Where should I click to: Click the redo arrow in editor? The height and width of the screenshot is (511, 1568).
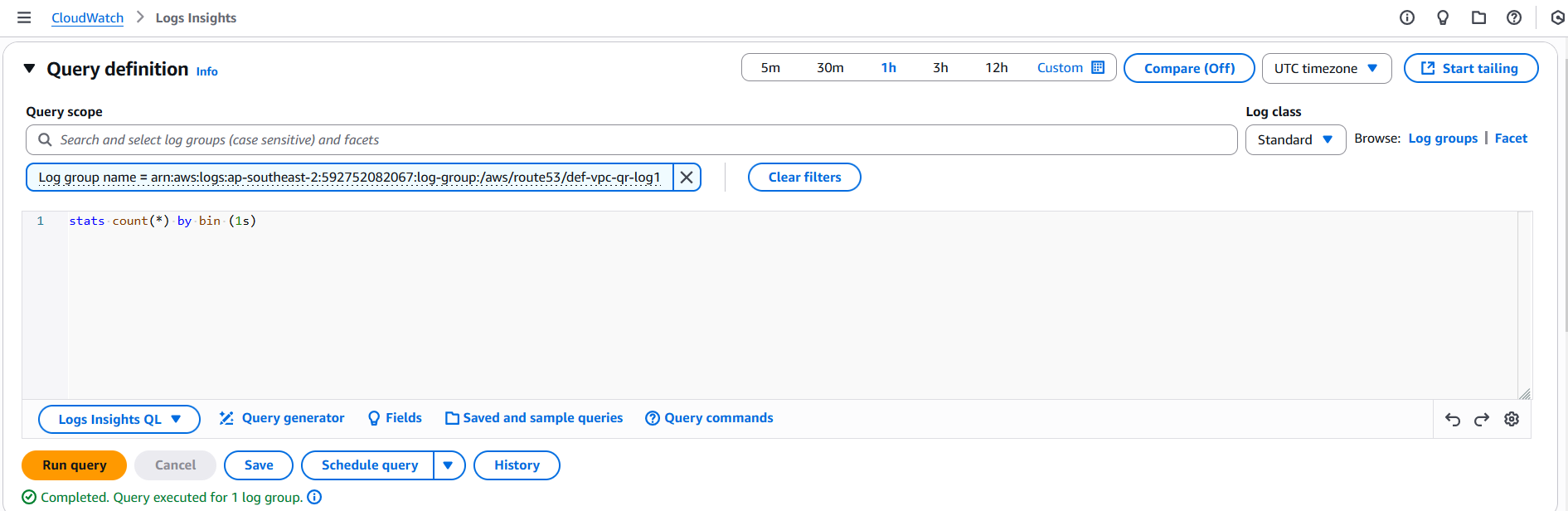1482,419
